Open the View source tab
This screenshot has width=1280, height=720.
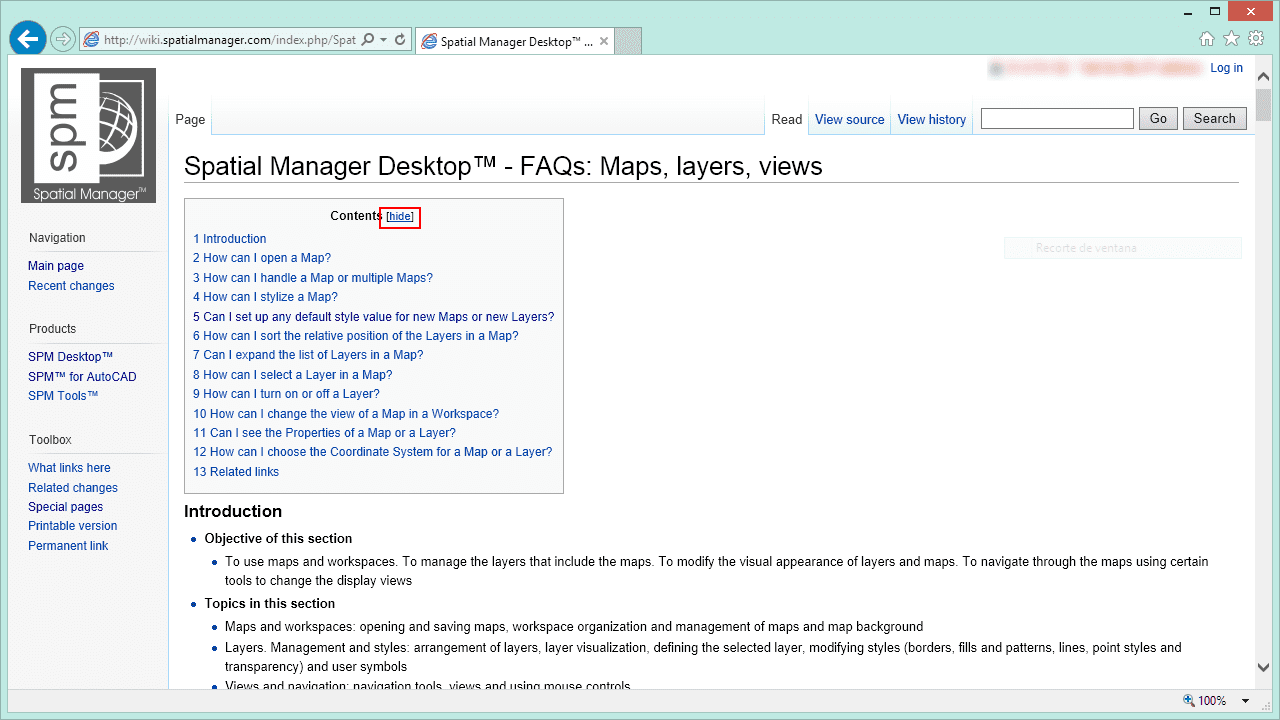coord(850,119)
